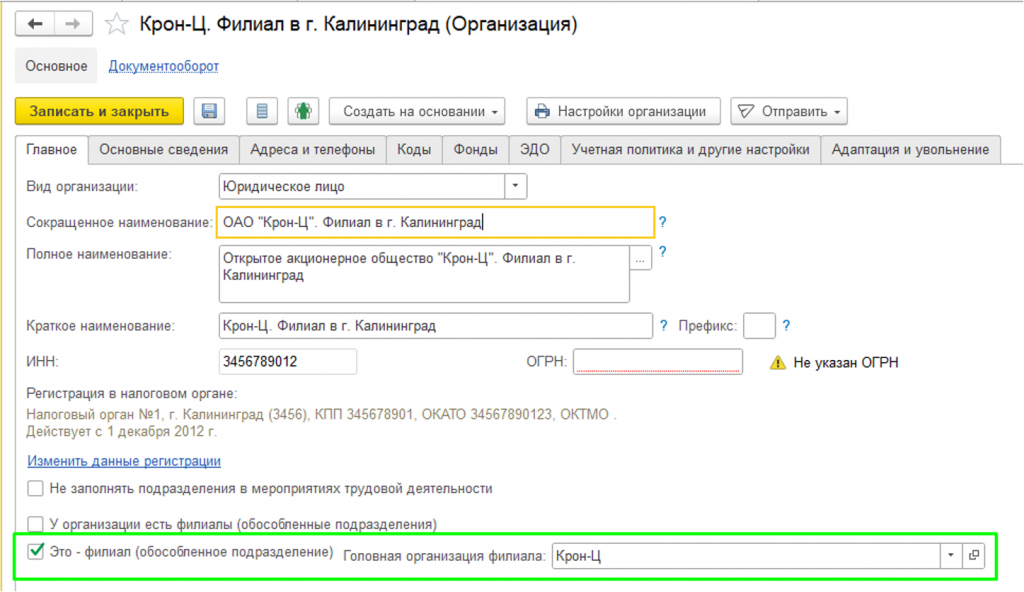Switch to the Главное tab
1024x592 pixels.
pyautogui.click(x=52, y=150)
